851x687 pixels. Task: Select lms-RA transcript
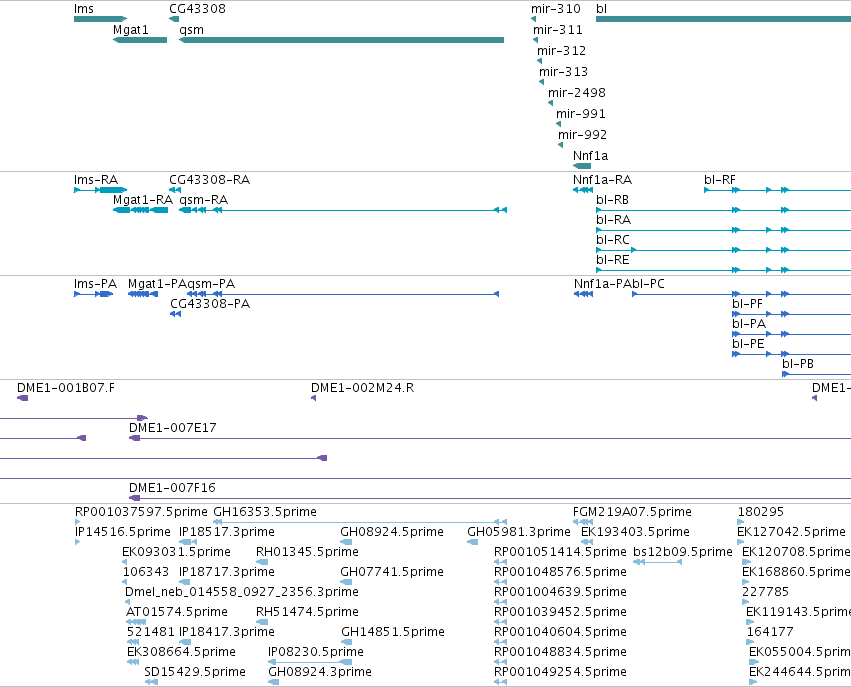[100, 190]
